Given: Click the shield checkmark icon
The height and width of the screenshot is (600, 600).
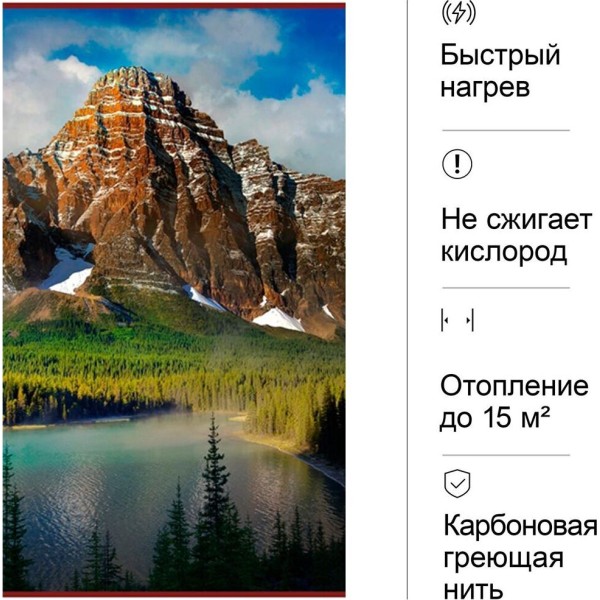Looking at the screenshot, I should coord(457,484).
